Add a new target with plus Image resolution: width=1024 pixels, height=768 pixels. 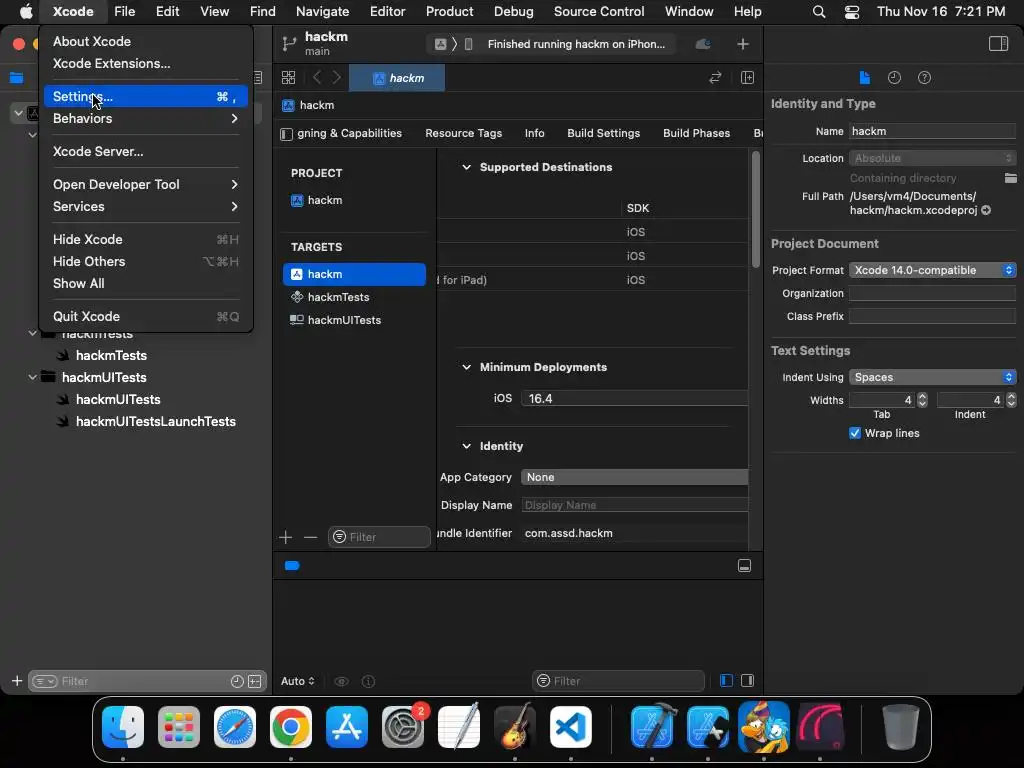[x=285, y=537]
